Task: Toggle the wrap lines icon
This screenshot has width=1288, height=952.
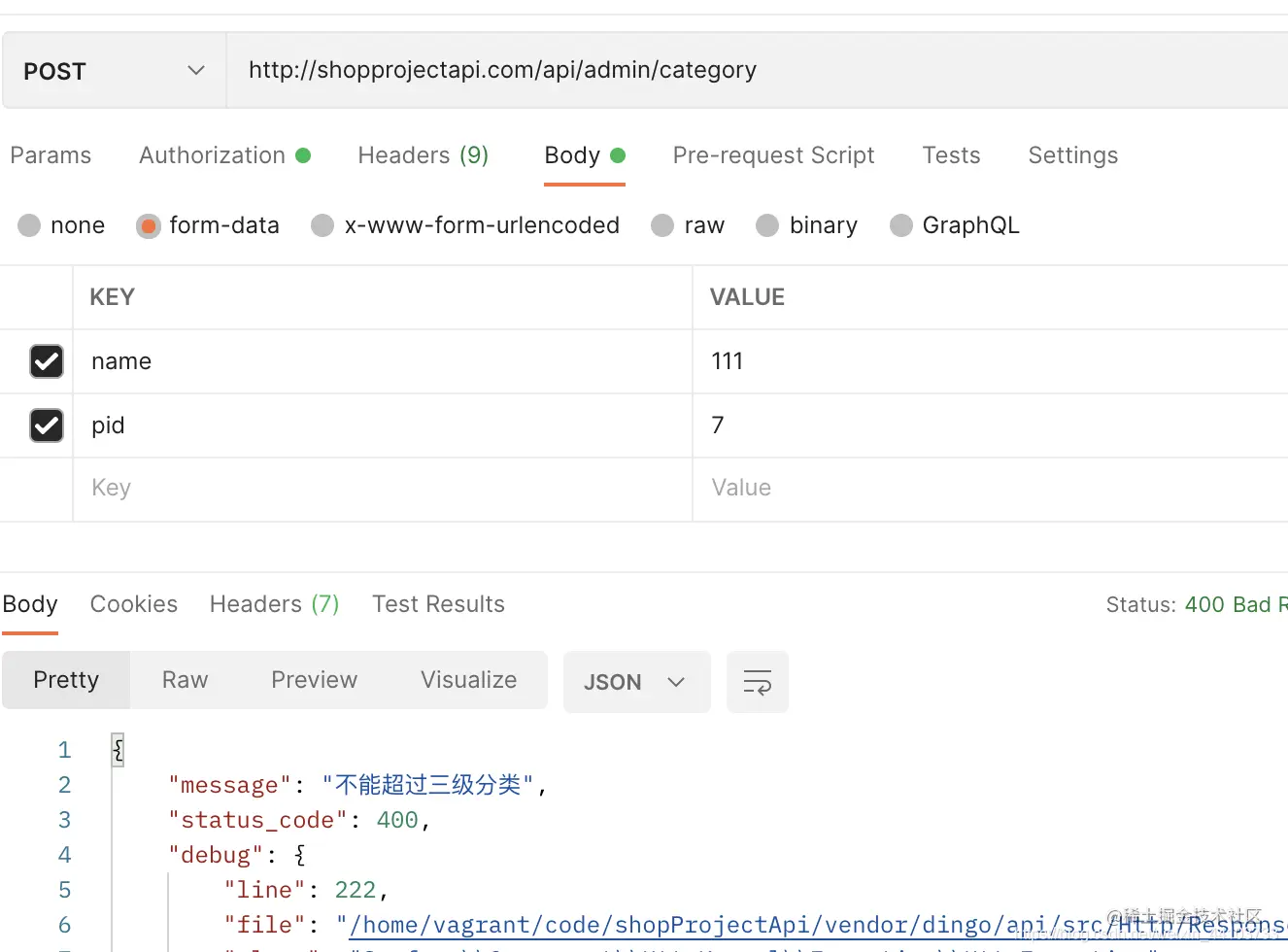Action: tap(758, 682)
